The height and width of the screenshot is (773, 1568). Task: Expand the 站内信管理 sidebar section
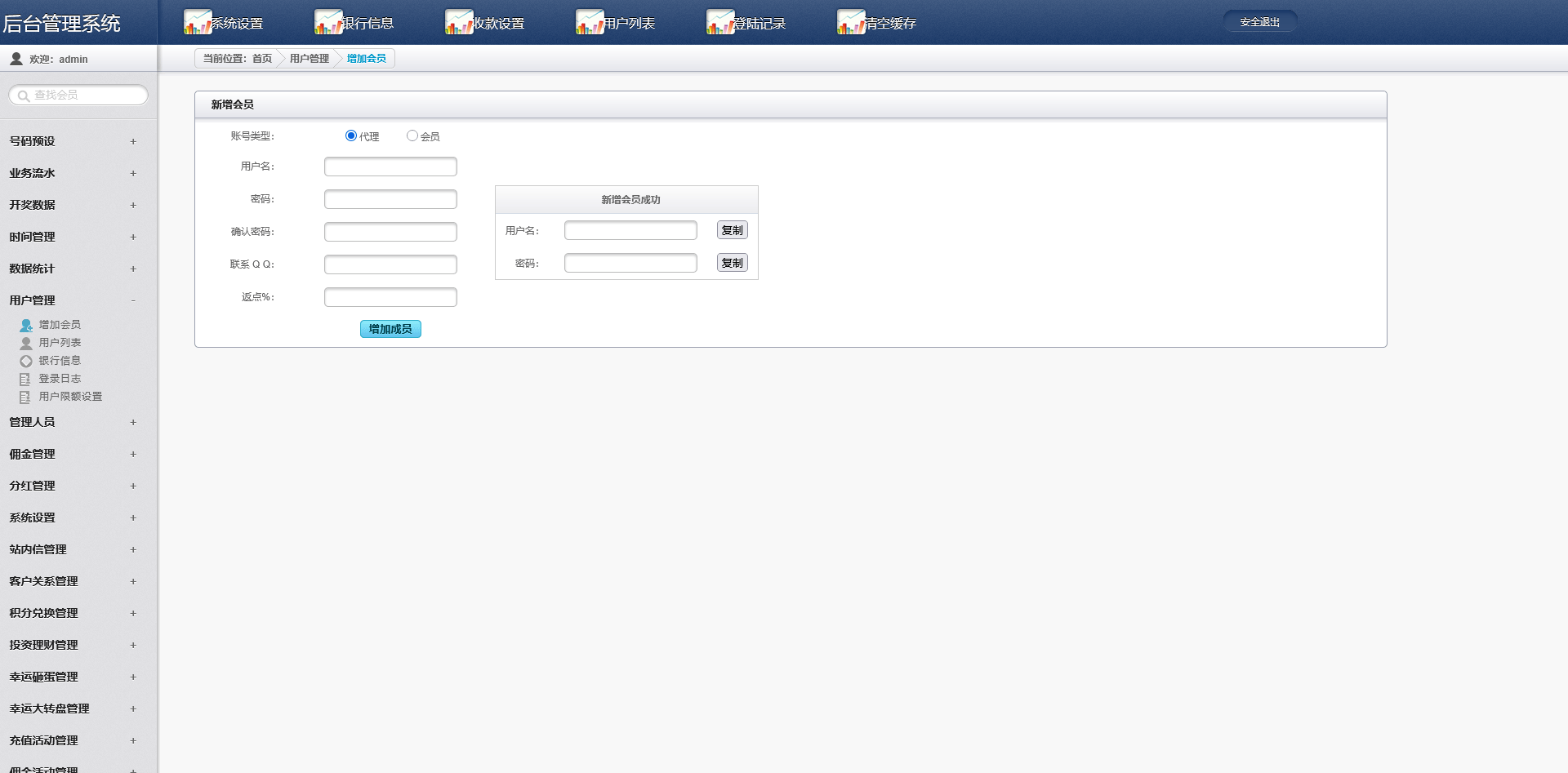coord(133,549)
